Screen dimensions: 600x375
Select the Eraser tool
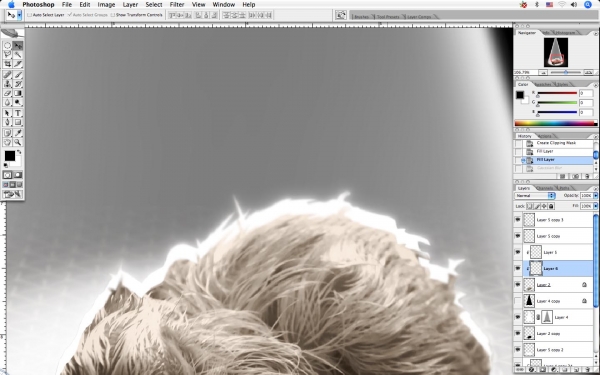coord(7,93)
